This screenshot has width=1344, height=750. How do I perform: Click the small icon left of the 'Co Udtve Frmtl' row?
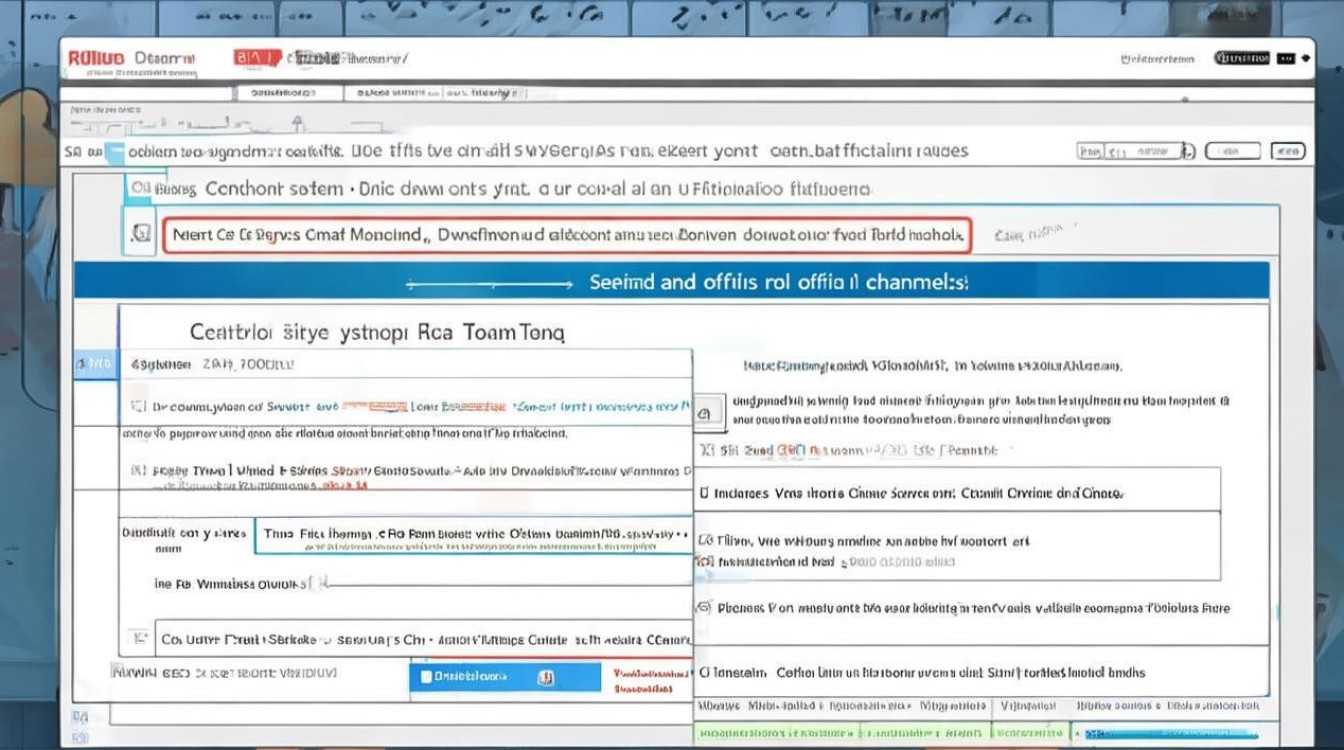tap(139, 637)
